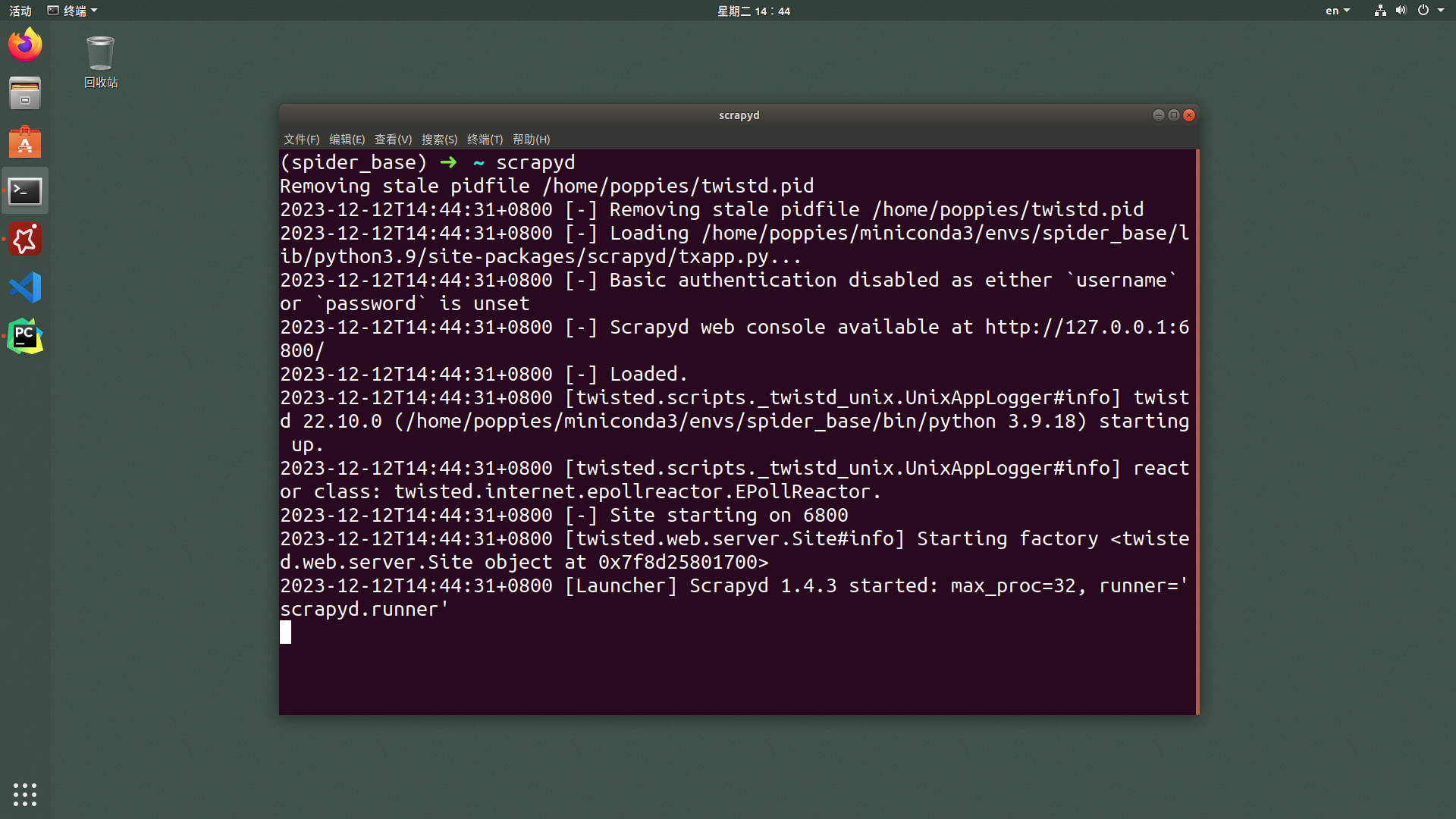The width and height of the screenshot is (1456, 819).
Task: Click the first 'Removing stale pidfile' line
Action: 547,186
